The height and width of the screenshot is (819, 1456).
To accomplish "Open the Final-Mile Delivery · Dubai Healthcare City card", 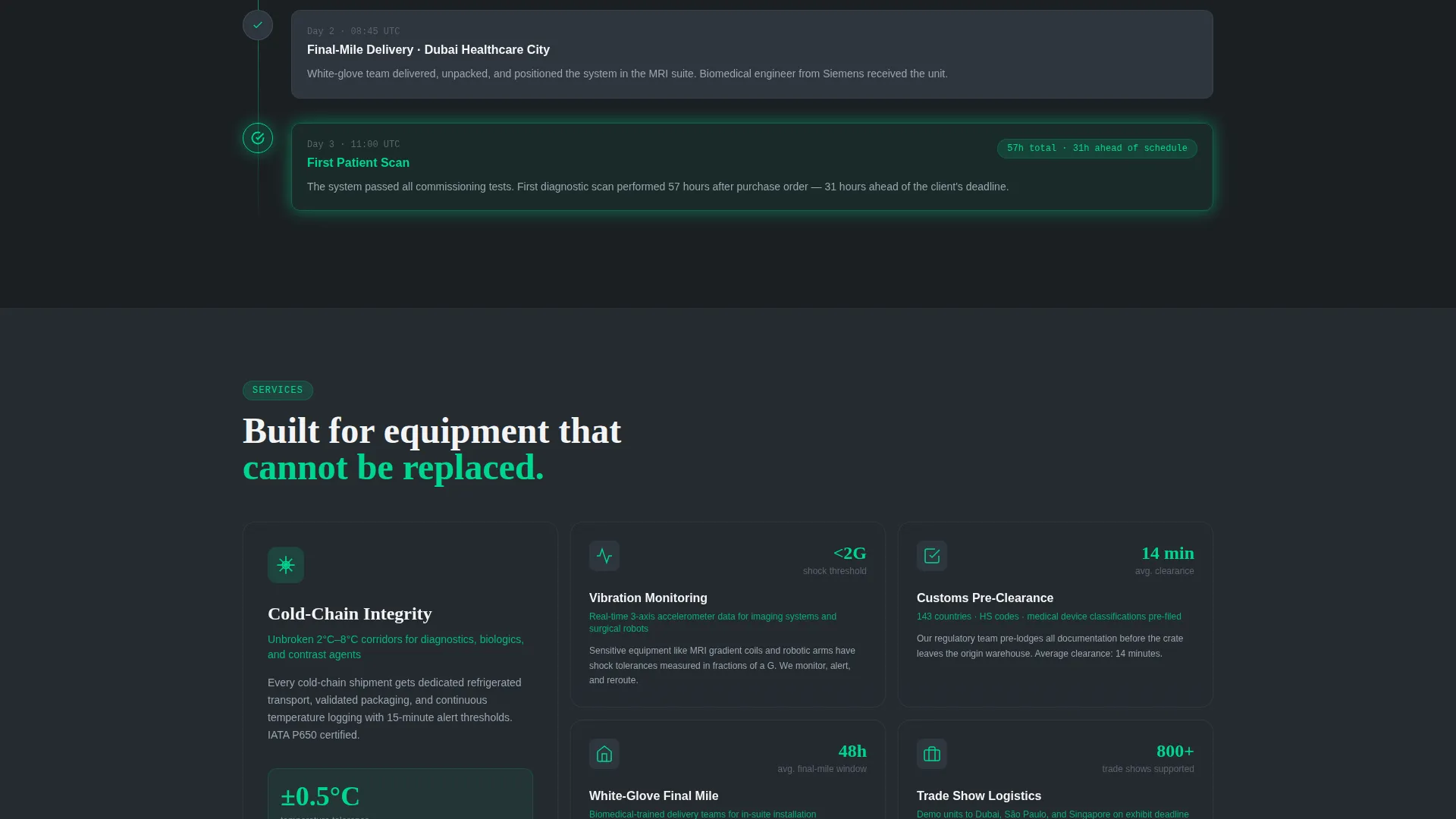I will pyautogui.click(x=752, y=54).
